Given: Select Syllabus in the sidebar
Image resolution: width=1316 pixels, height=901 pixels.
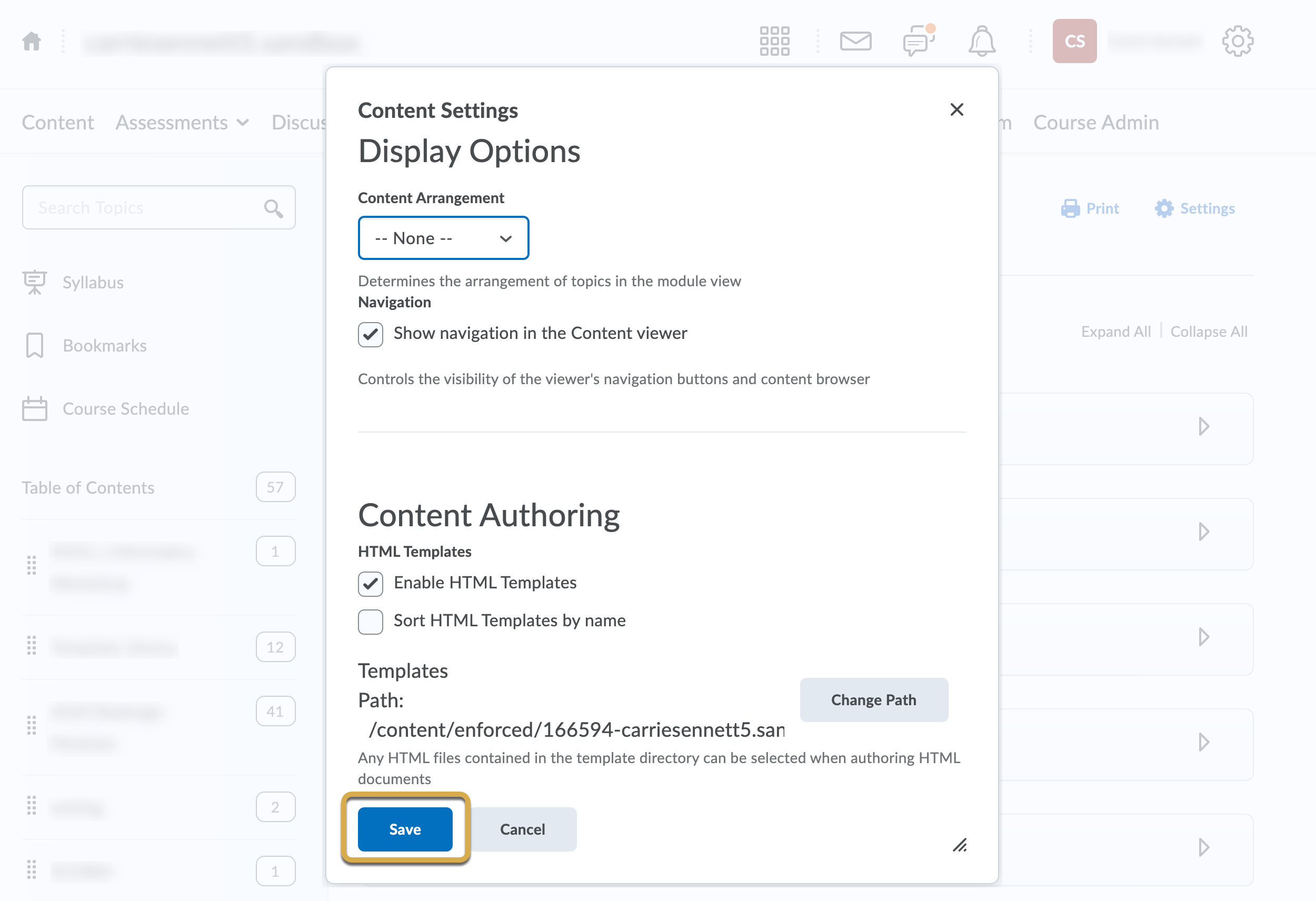Looking at the screenshot, I should click(x=93, y=282).
